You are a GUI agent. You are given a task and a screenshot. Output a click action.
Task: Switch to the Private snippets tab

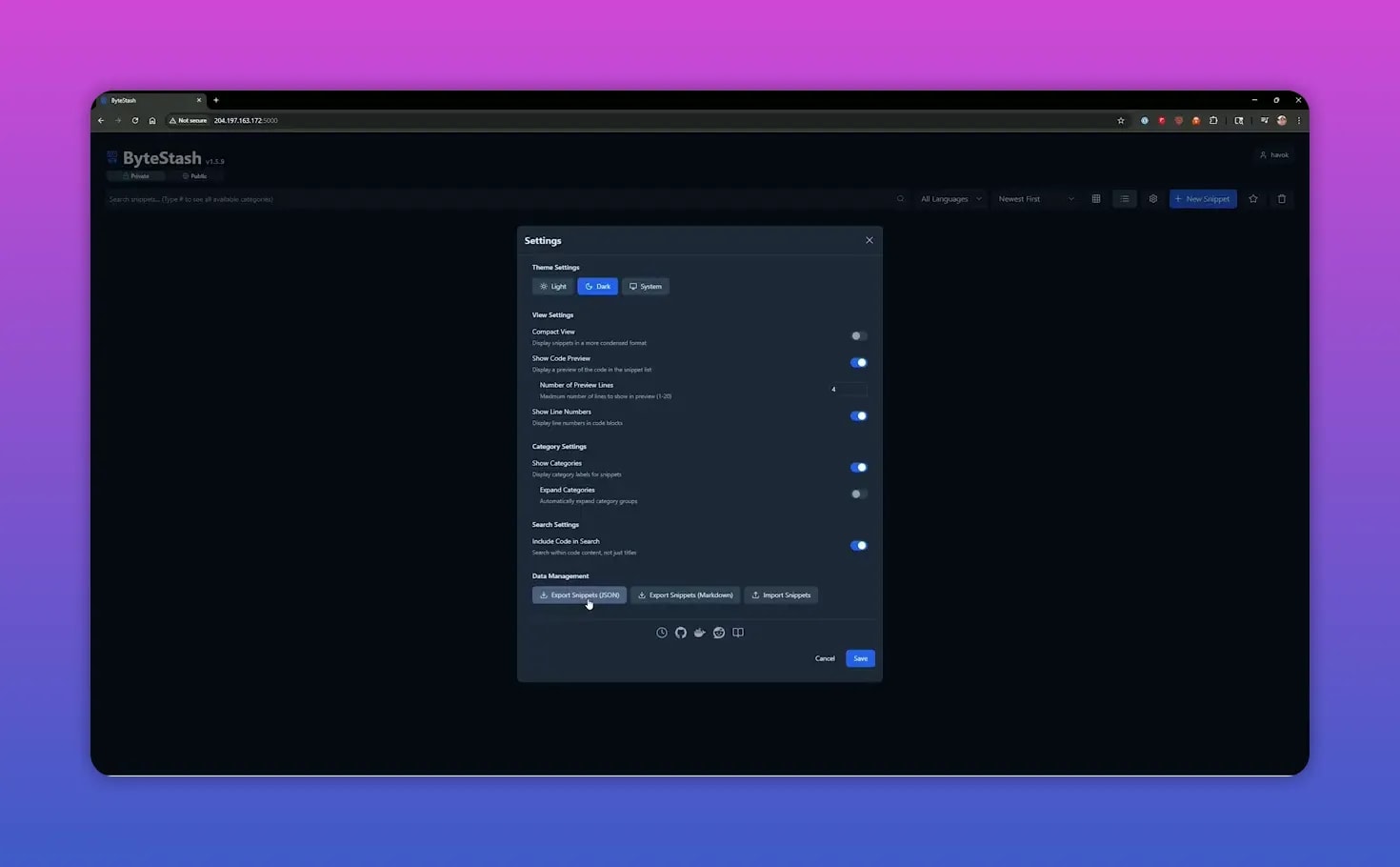tap(135, 176)
